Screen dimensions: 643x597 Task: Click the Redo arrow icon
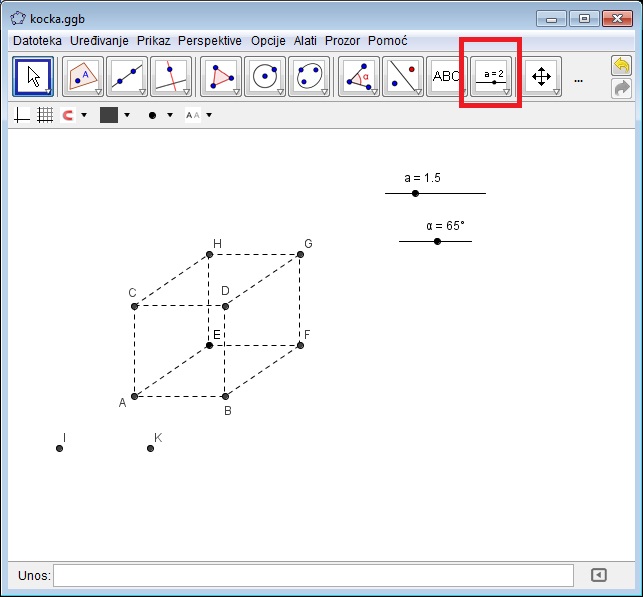[621, 89]
